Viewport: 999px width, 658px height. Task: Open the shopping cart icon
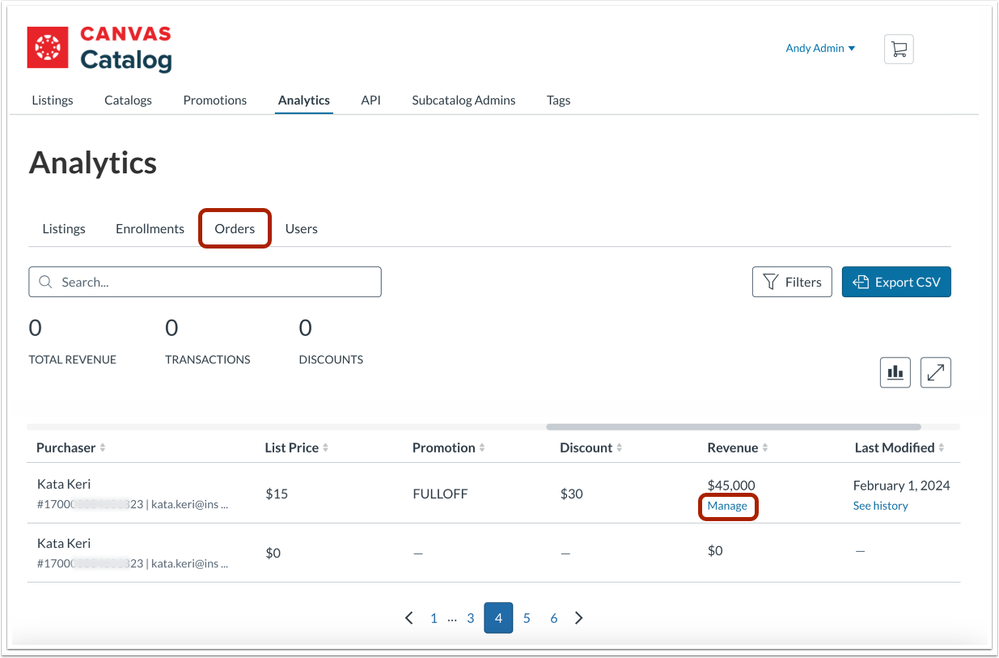pyautogui.click(x=898, y=49)
